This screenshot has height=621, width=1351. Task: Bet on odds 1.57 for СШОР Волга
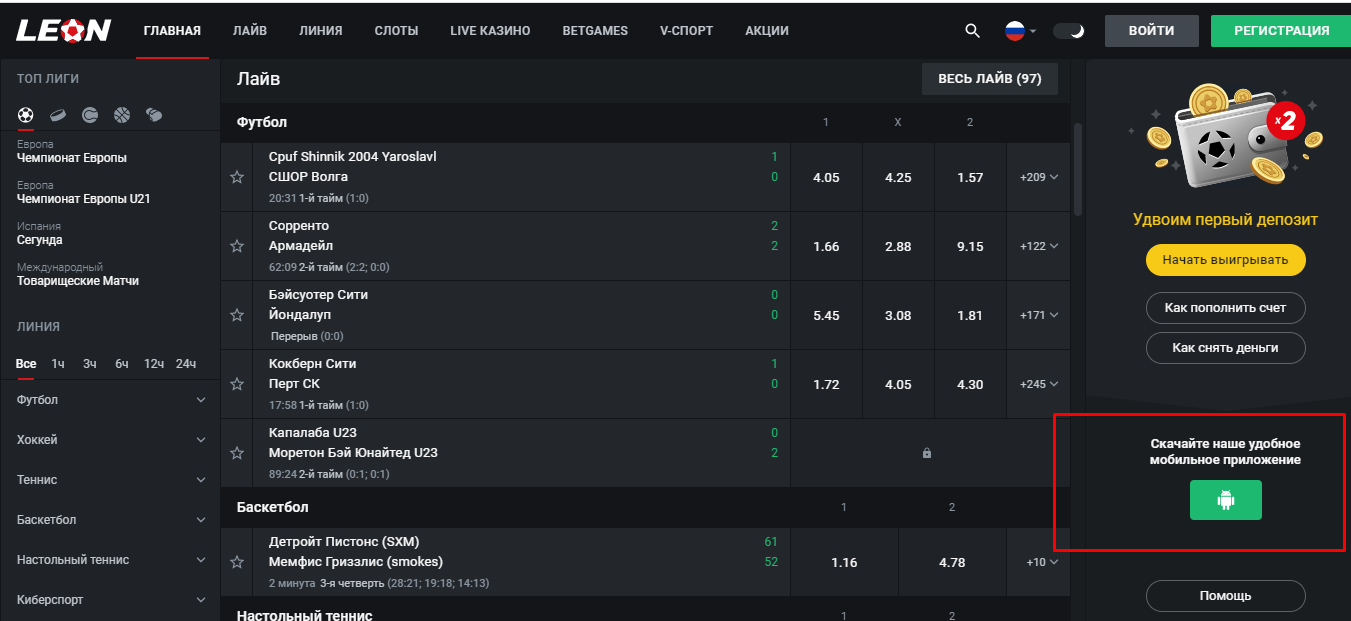pos(970,177)
